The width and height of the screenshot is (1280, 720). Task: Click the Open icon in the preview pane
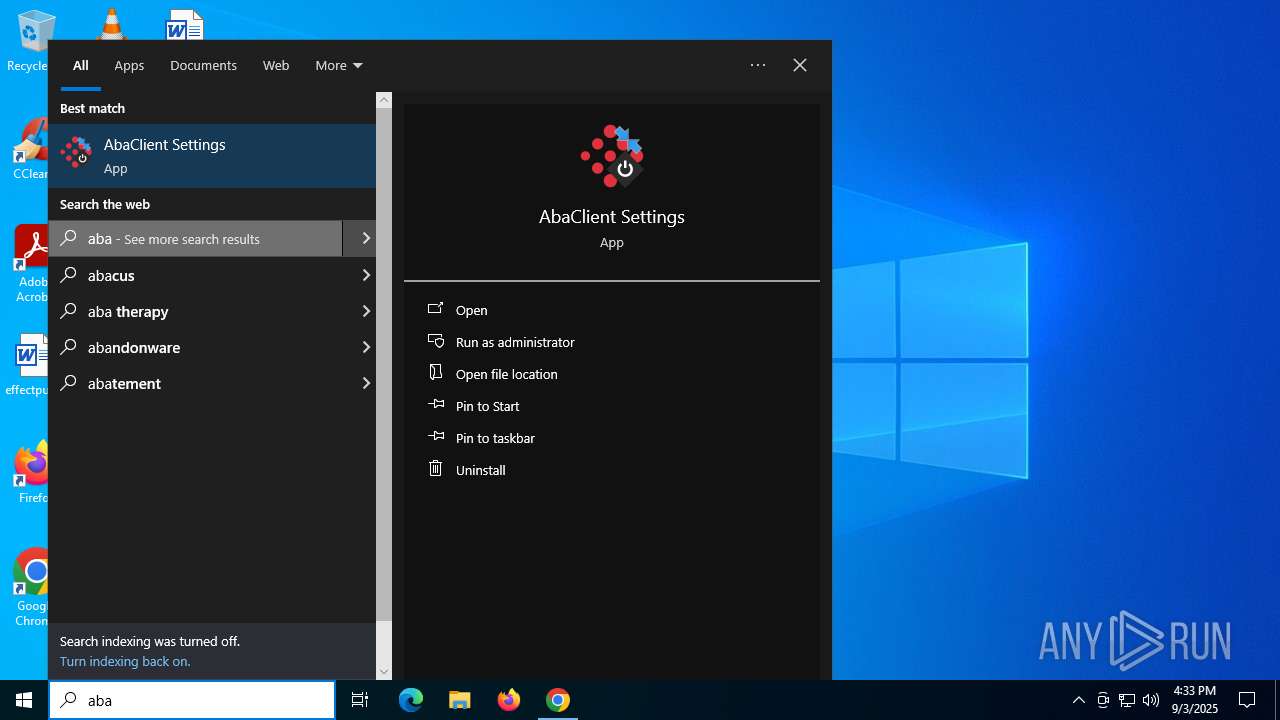pyautogui.click(x=435, y=309)
